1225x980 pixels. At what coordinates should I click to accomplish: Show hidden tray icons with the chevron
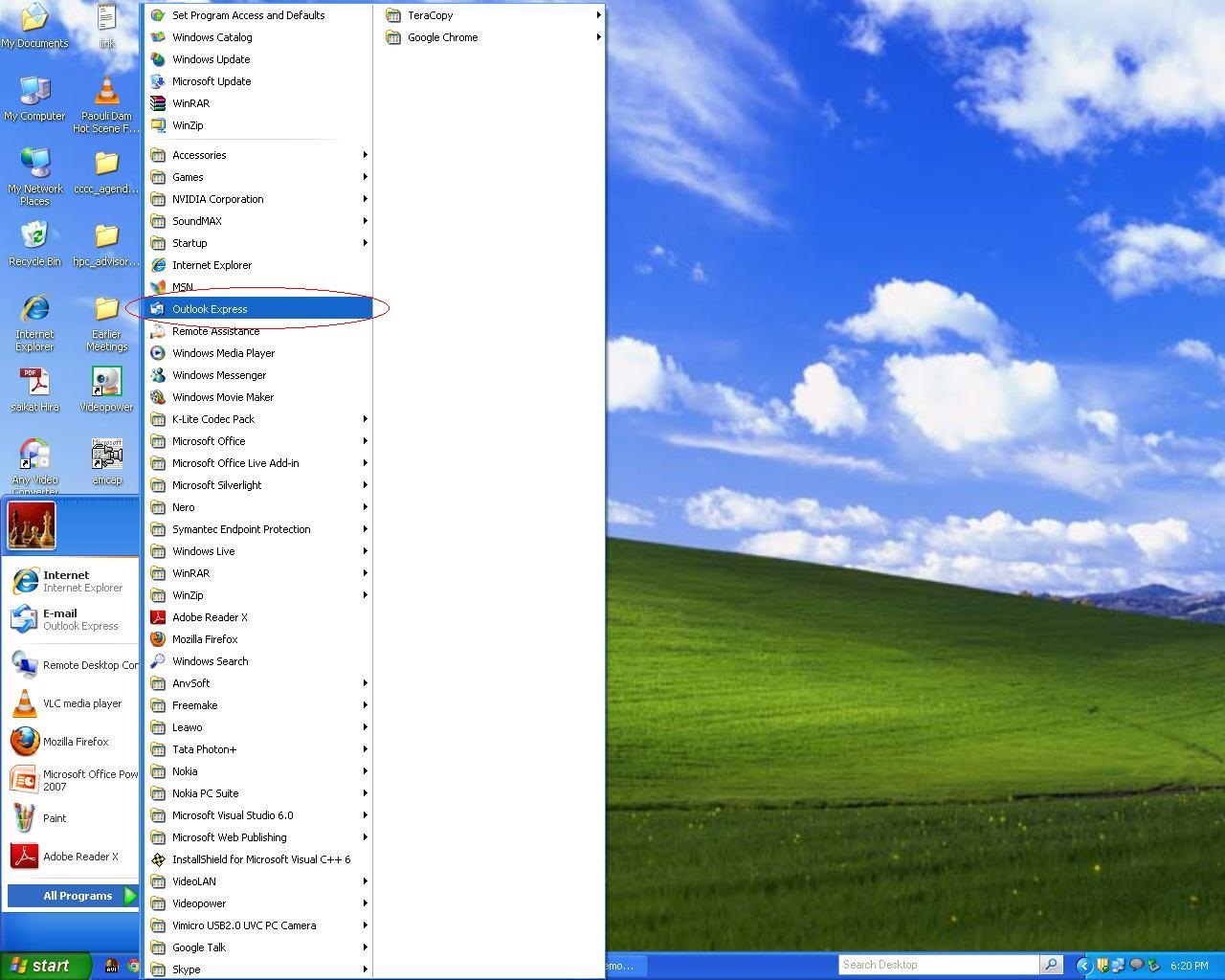click(x=1083, y=966)
